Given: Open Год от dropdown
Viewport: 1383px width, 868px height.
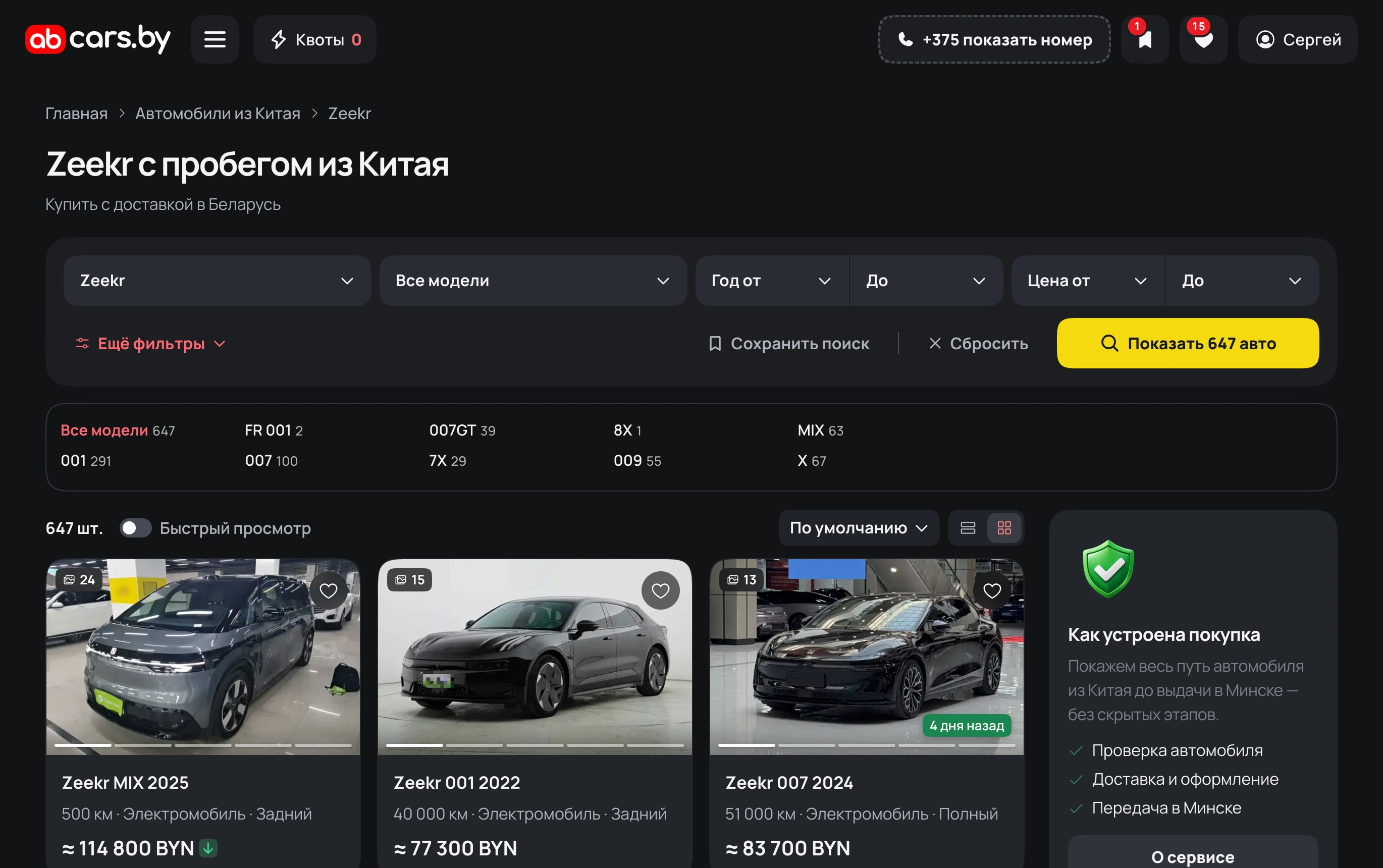Looking at the screenshot, I should (x=772, y=281).
